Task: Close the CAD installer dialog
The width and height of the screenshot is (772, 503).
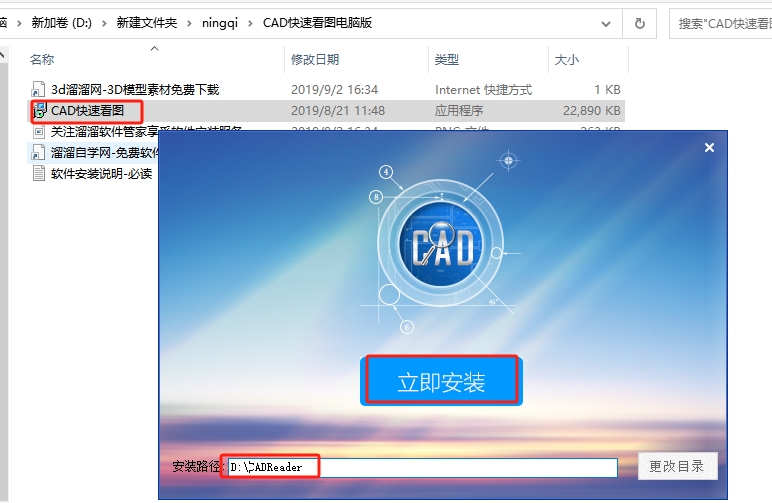Action: coord(709,148)
